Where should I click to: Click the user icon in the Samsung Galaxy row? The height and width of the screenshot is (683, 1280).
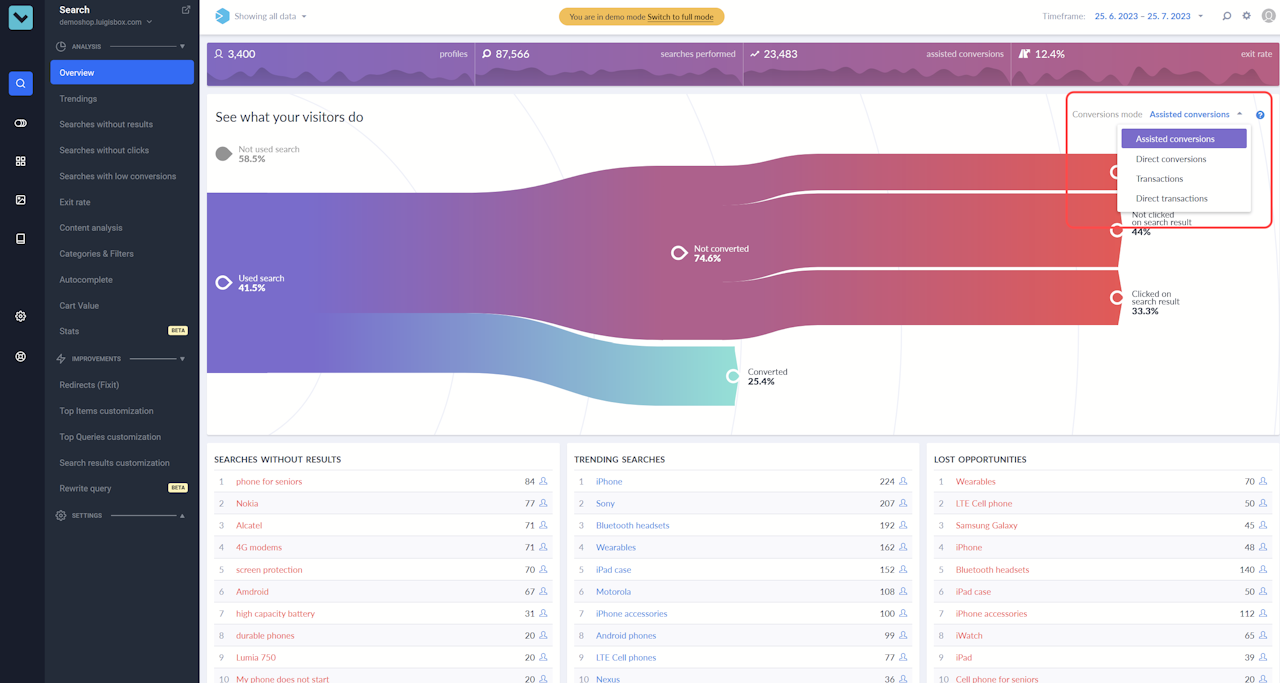pos(1263,525)
